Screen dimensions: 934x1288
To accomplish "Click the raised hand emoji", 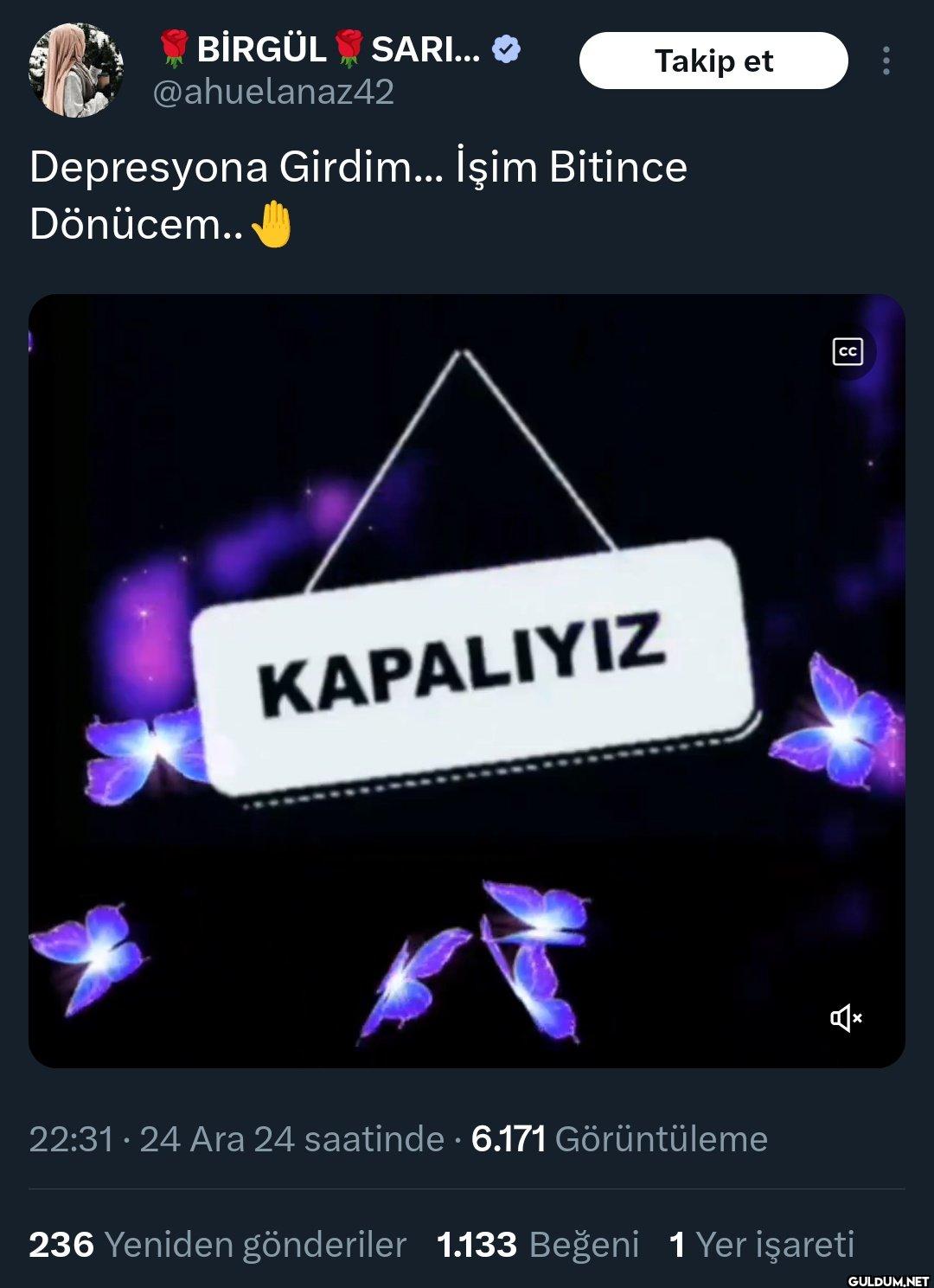I will [x=272, y=224].
